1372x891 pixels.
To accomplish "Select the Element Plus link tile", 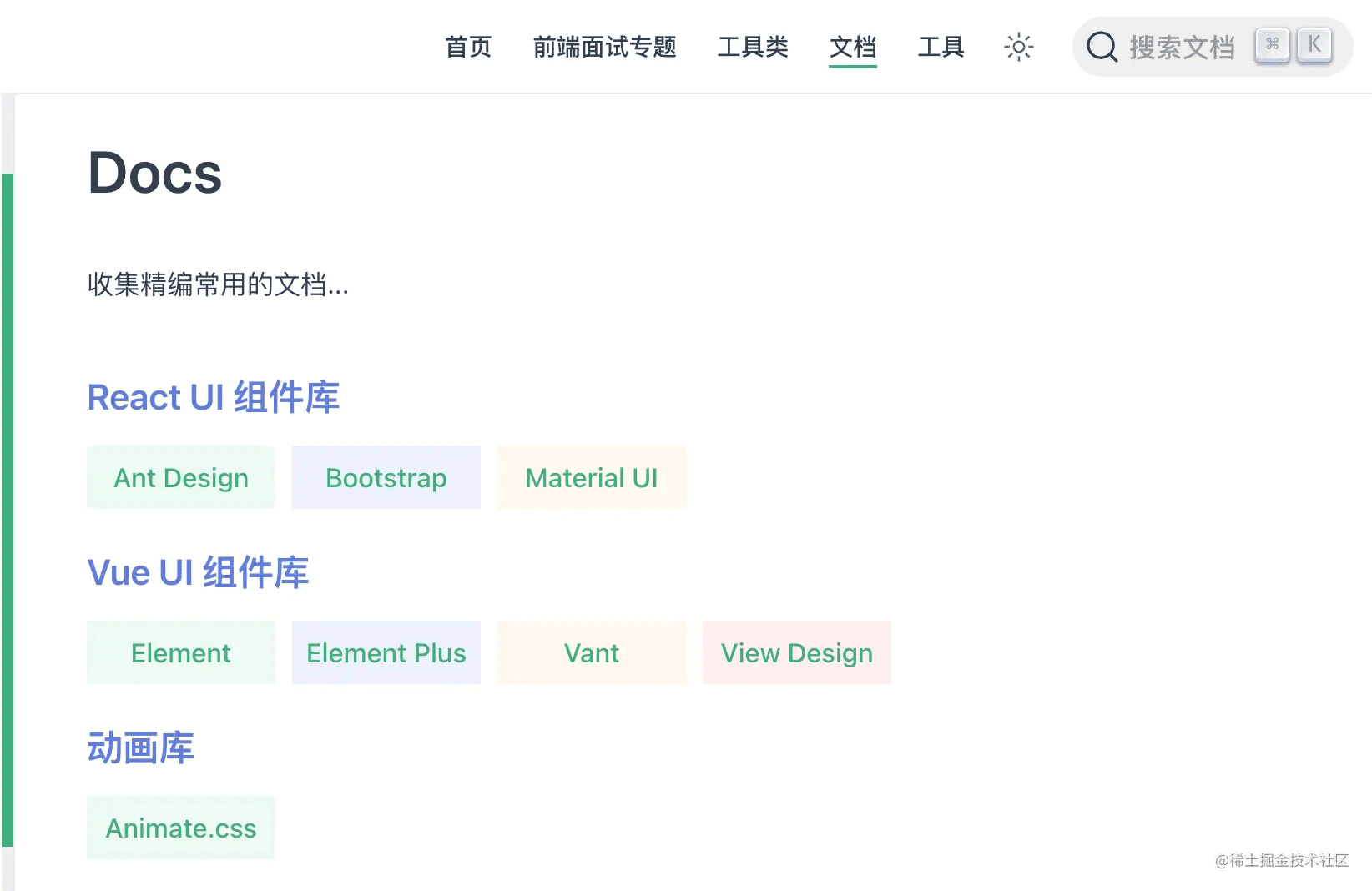I will pyautogui.click(x=386, y=652).
